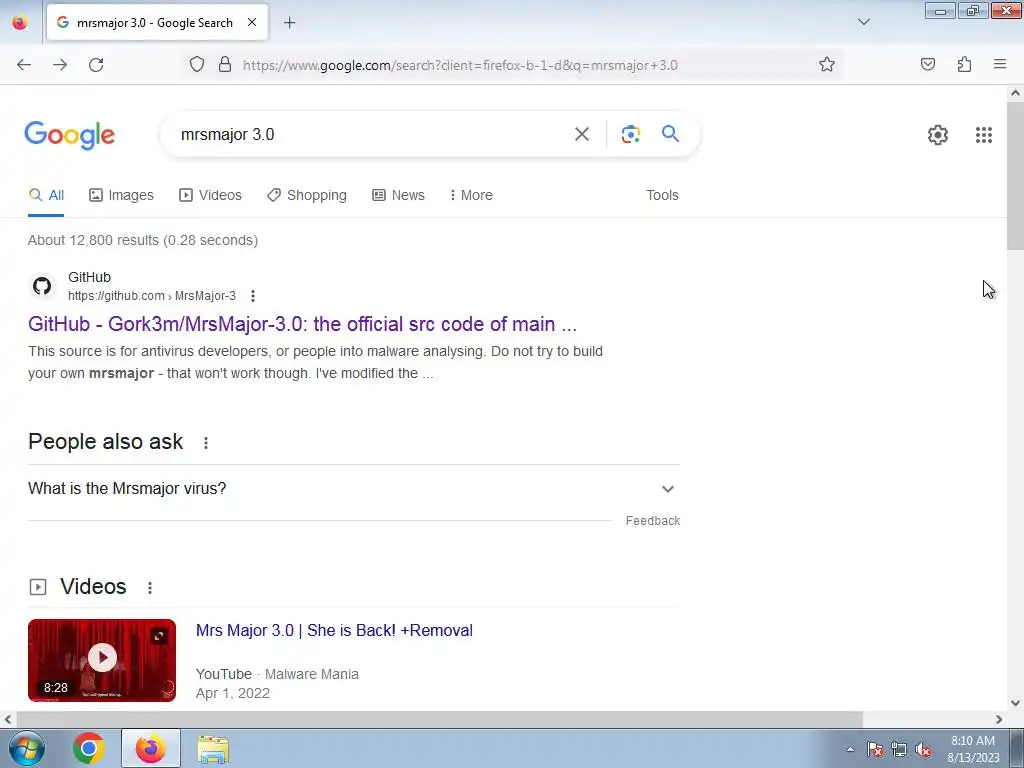Click the Firefox View icon
The image size is (1024, 768).
[x=20, y=23]
